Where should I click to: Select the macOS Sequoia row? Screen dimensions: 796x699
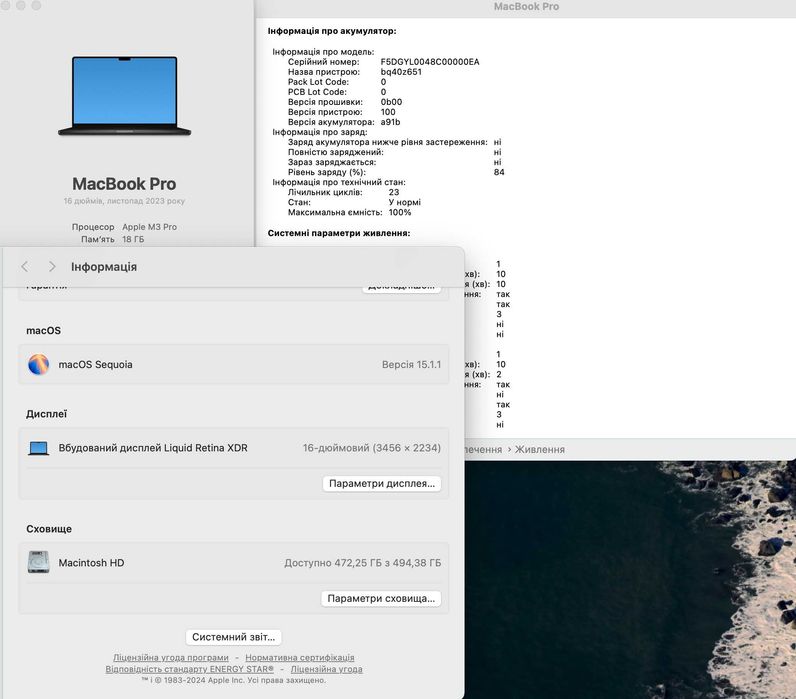tap(234, 364)
